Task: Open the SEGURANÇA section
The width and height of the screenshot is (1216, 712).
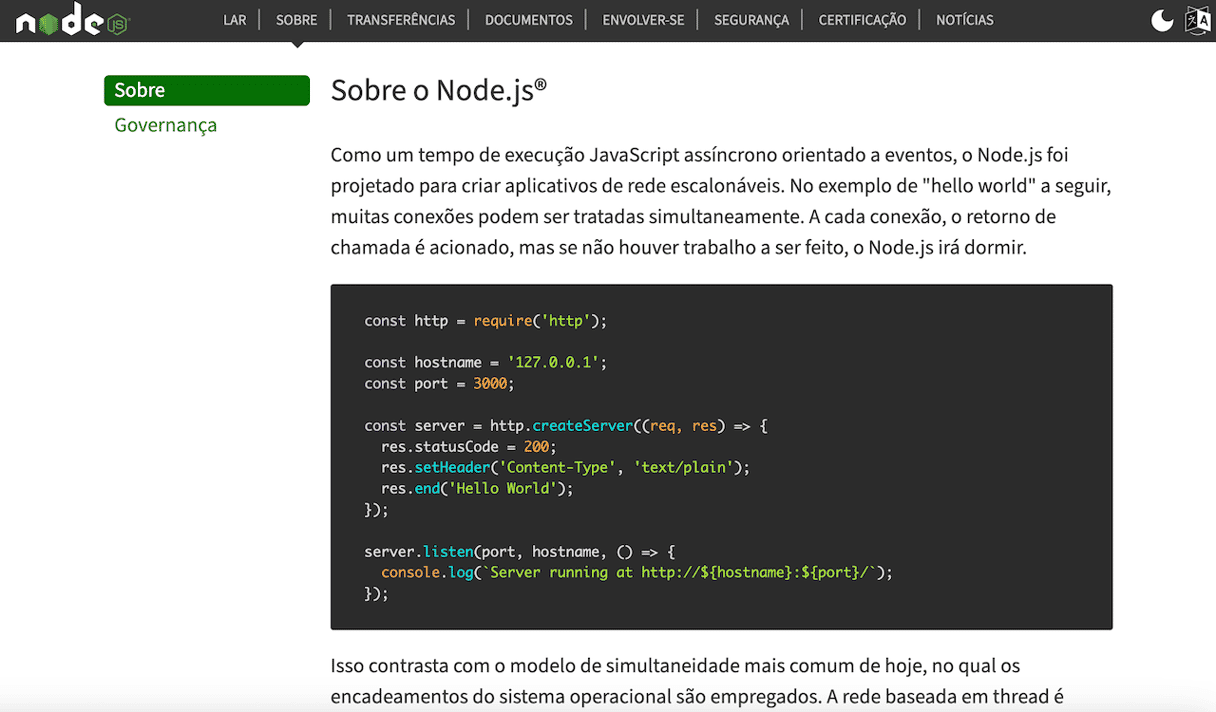Action: (751, 20)
